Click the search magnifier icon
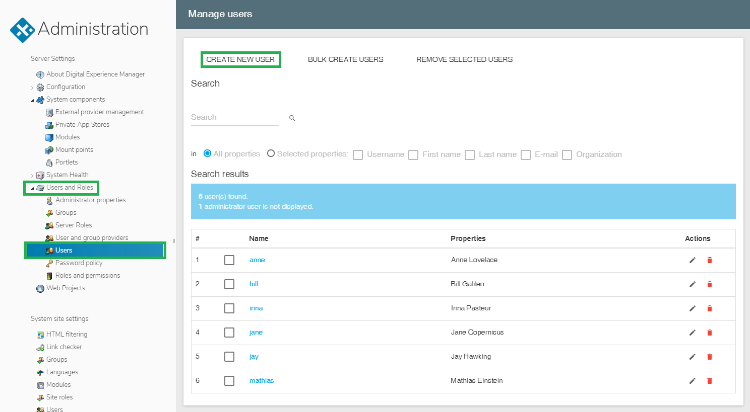Screen dimensions: 750x412 coord(292,118)
